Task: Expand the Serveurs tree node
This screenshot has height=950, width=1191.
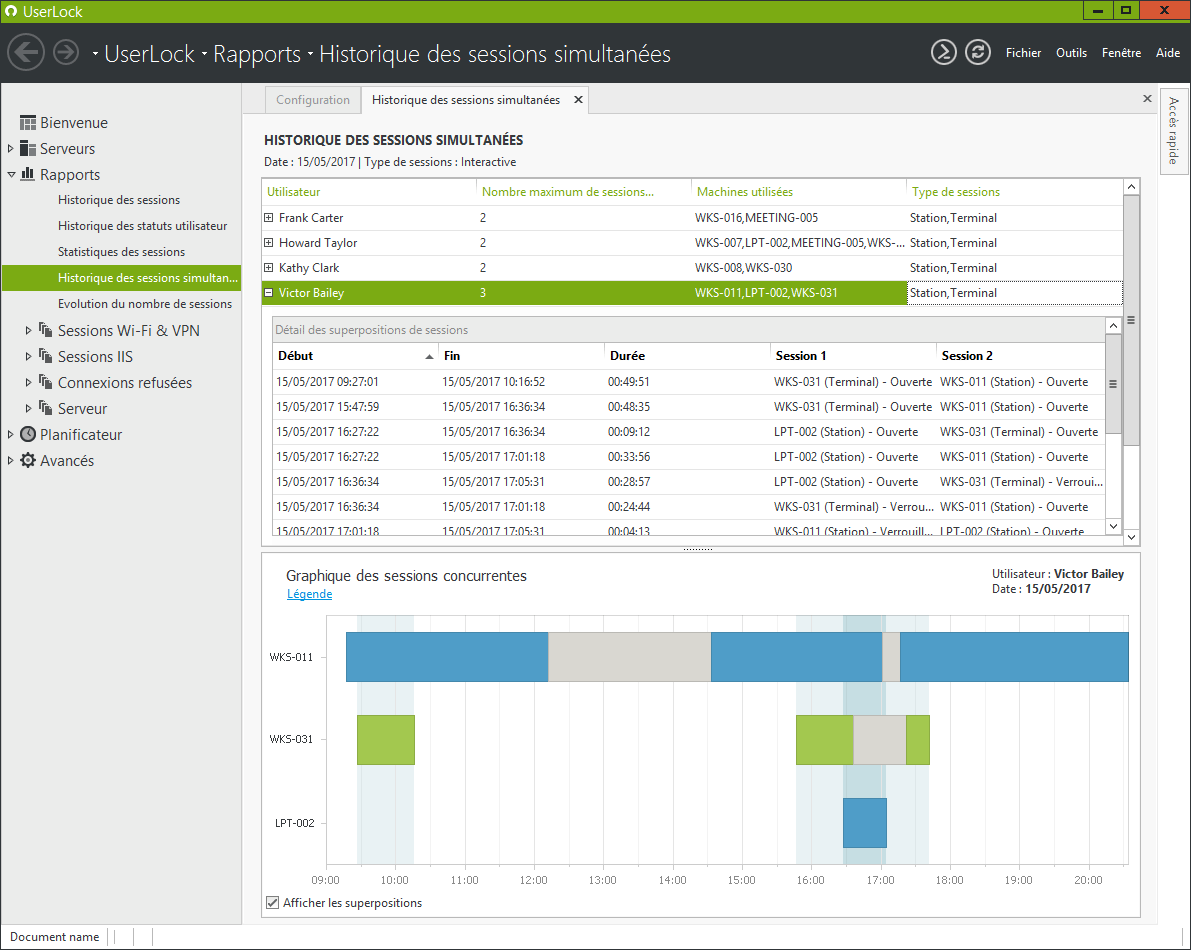Action: click(x=11, y=148)
